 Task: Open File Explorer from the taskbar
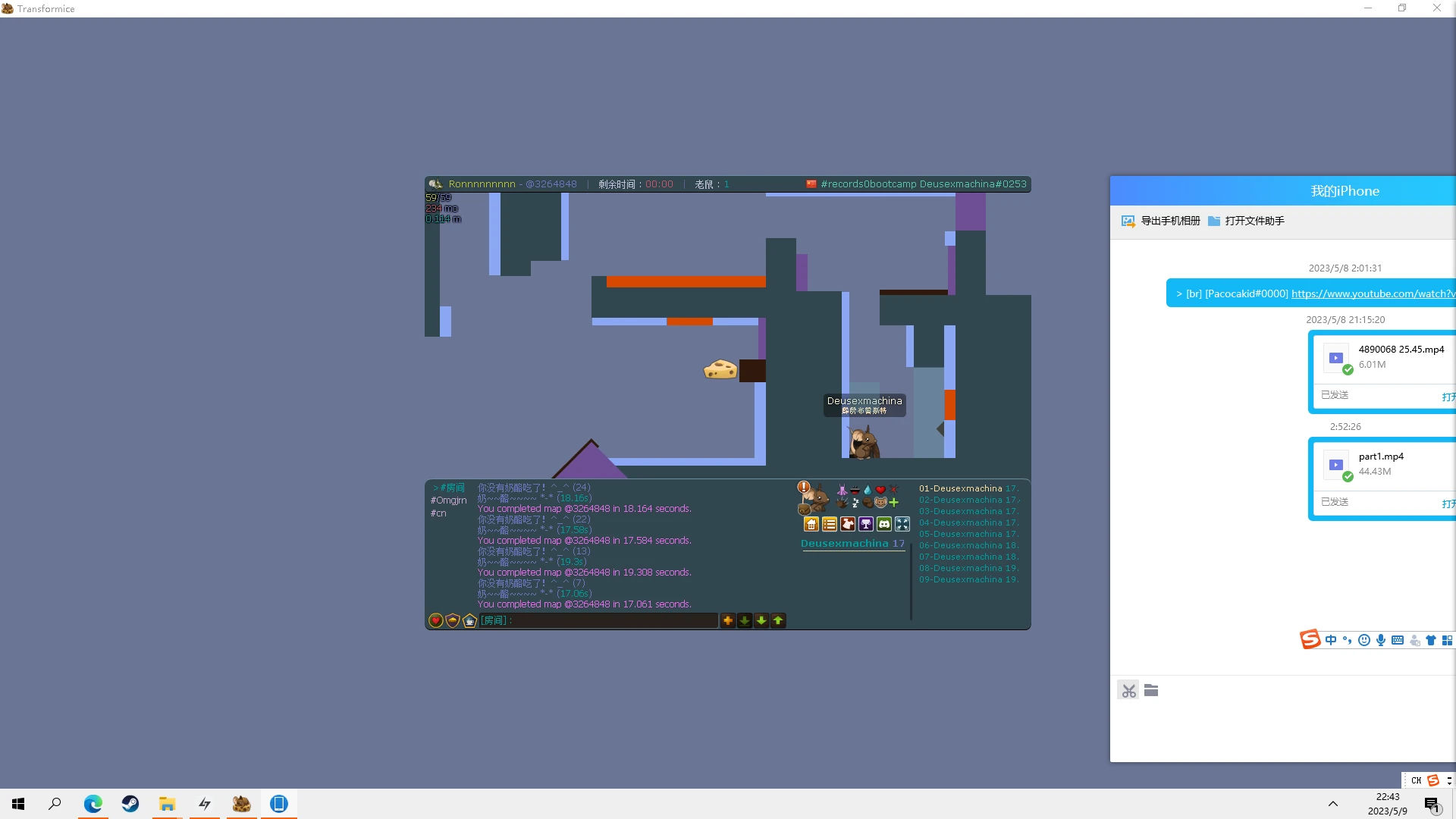point(167,804)
